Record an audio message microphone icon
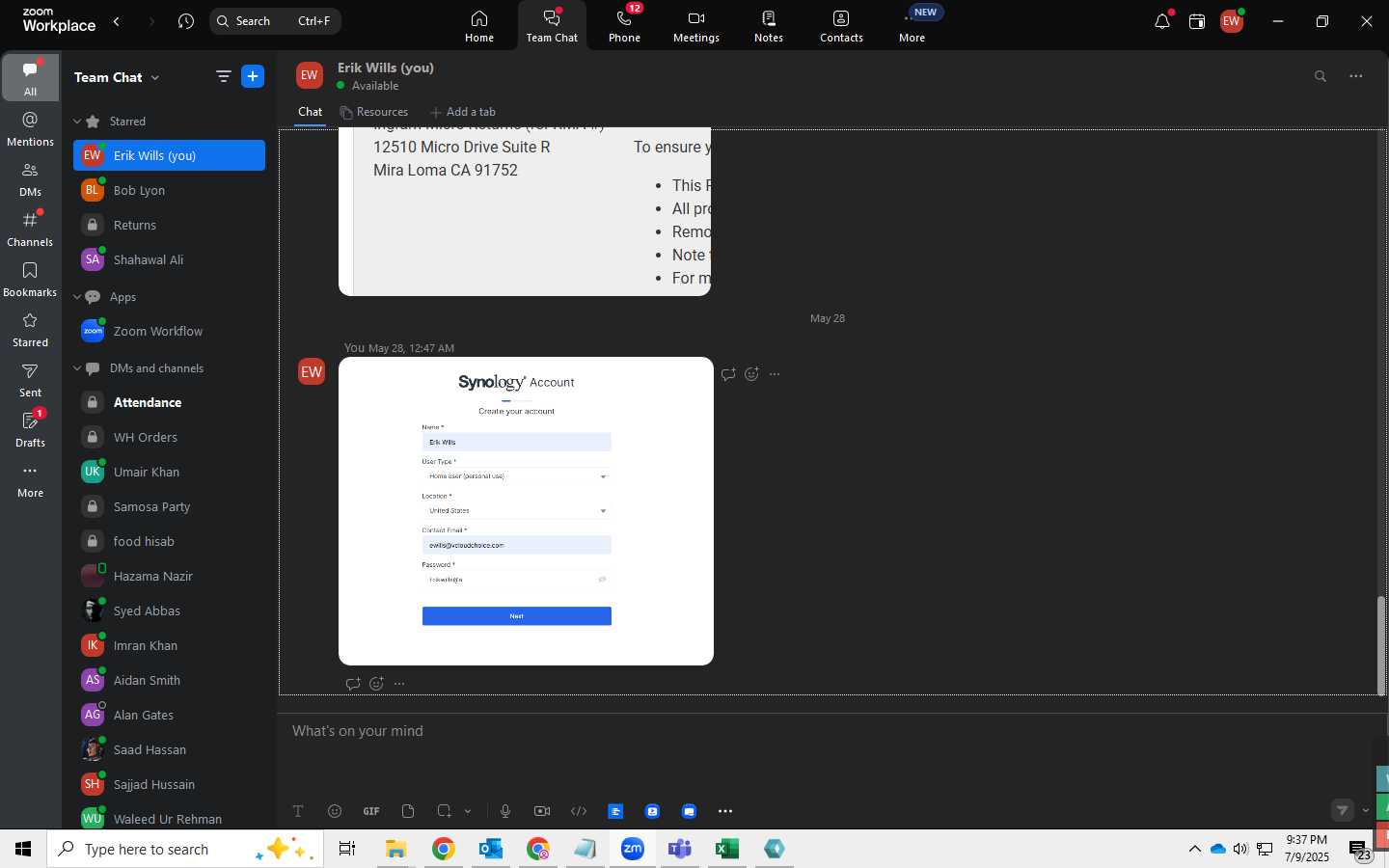Viewport: 1389px width, 868px height. coord(505,811)
